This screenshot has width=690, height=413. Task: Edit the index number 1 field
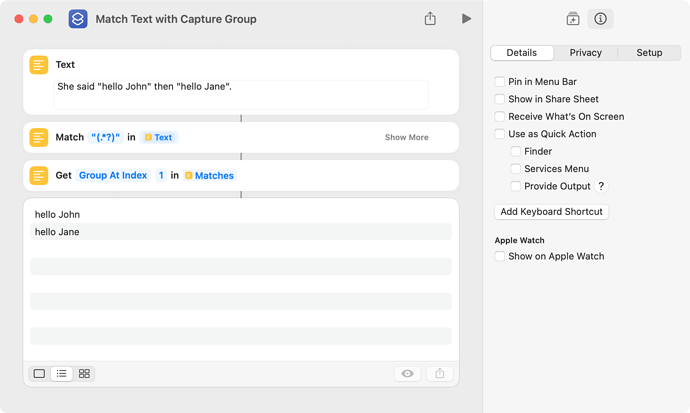point(161,175)
